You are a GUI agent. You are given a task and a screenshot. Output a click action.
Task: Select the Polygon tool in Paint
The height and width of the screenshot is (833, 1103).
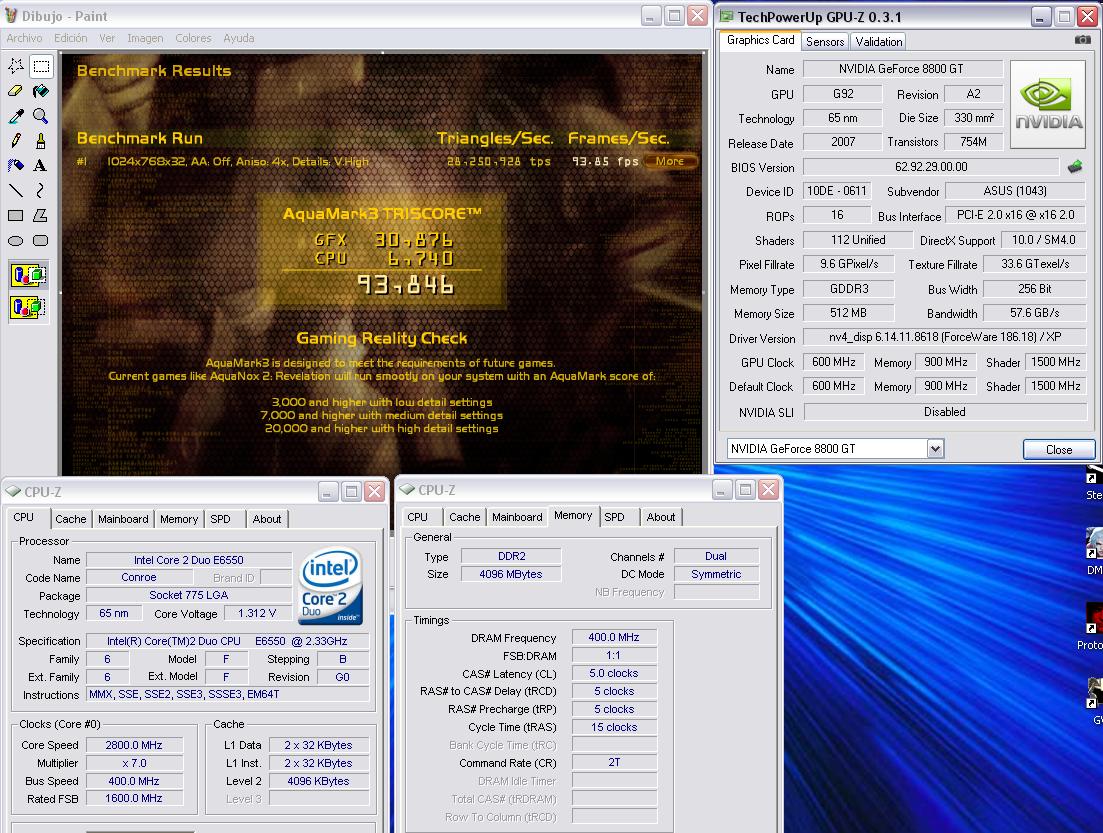[x=42, y=215]
